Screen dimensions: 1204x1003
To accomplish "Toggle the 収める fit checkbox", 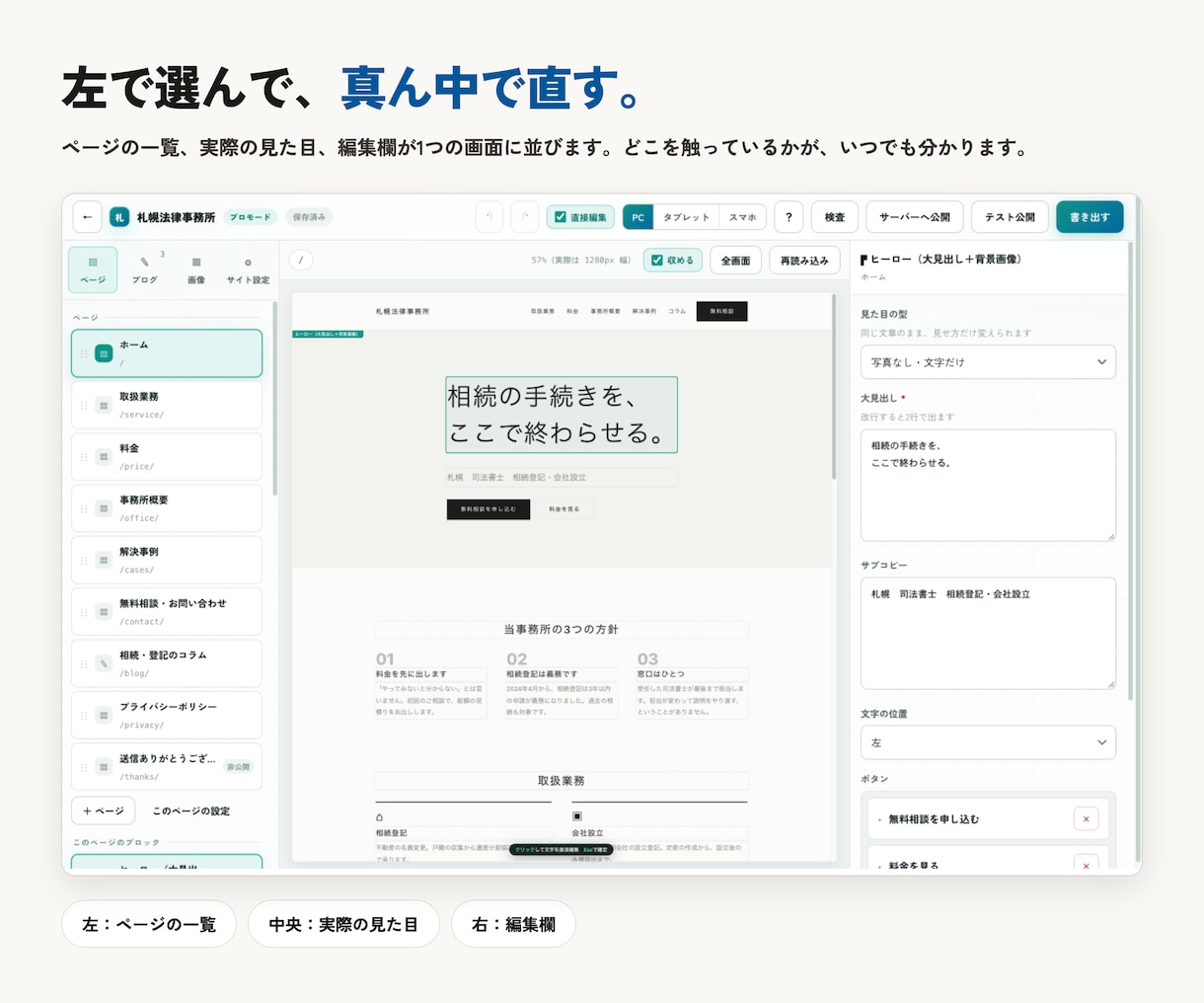I will (656, 261).
